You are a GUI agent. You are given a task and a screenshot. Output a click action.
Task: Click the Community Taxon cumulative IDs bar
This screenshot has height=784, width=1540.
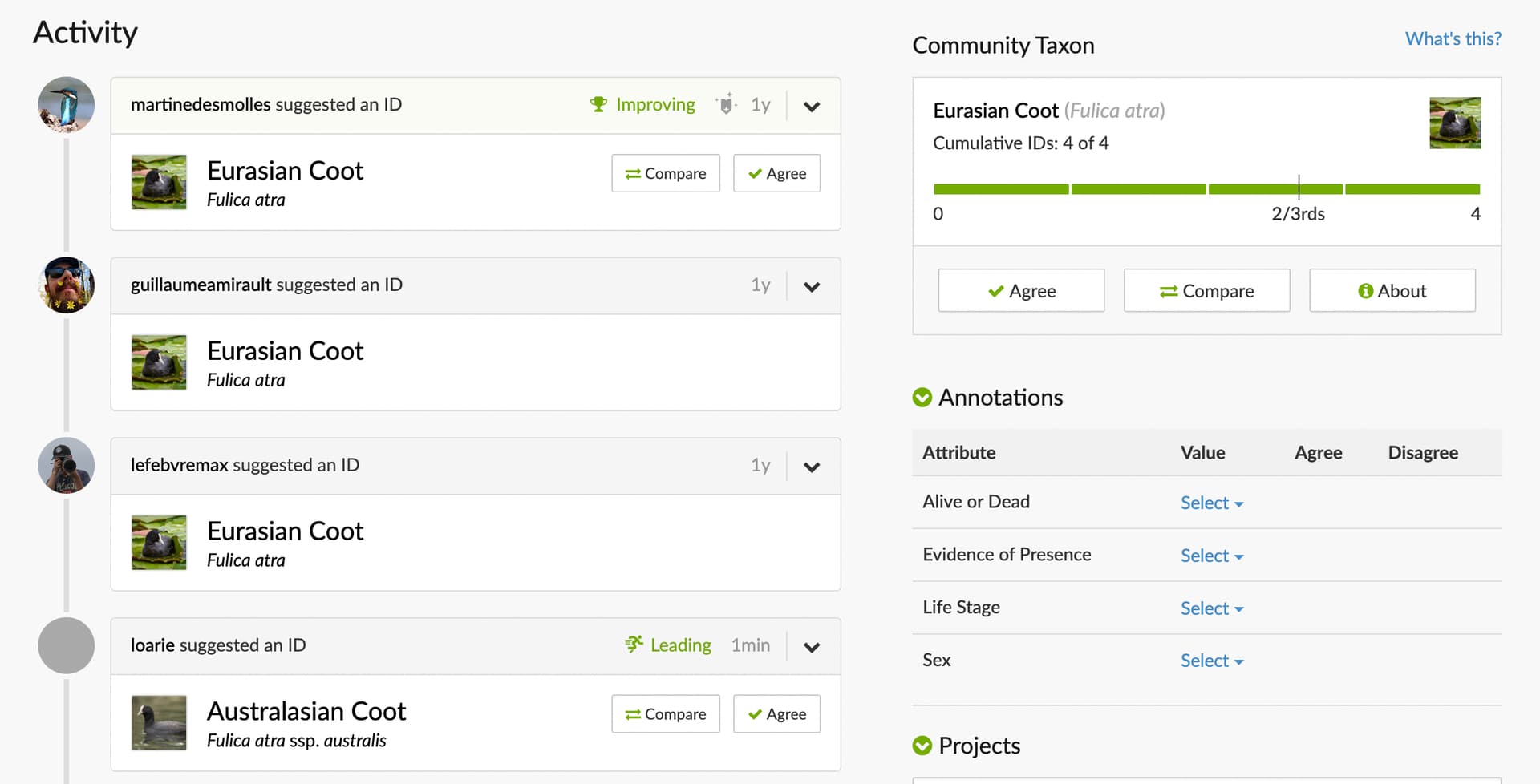[1206, 189]
